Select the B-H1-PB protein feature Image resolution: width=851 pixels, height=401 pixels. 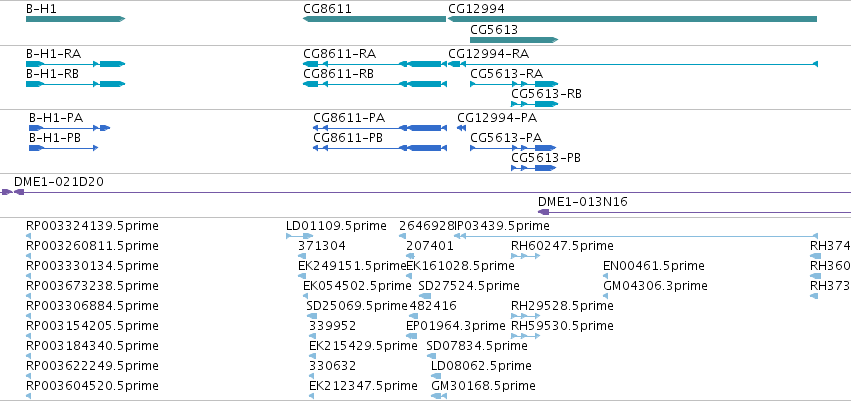(63, 148)
